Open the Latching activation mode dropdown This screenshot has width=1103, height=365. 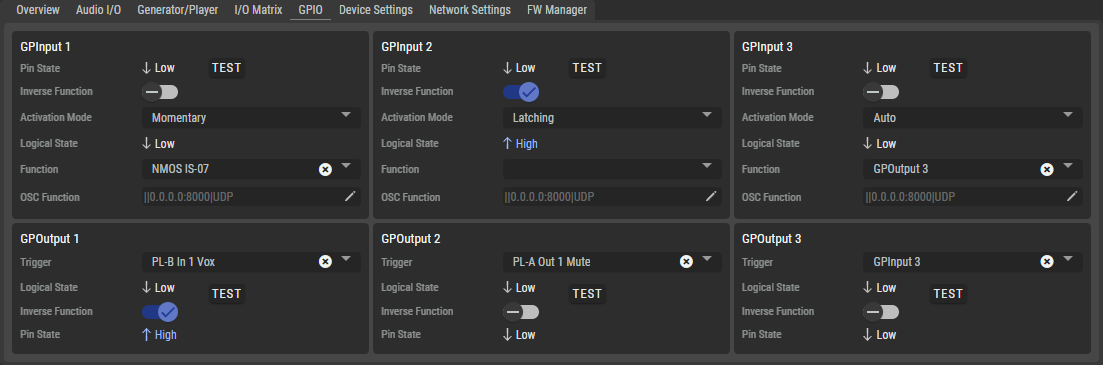click(x=612, y=117)
